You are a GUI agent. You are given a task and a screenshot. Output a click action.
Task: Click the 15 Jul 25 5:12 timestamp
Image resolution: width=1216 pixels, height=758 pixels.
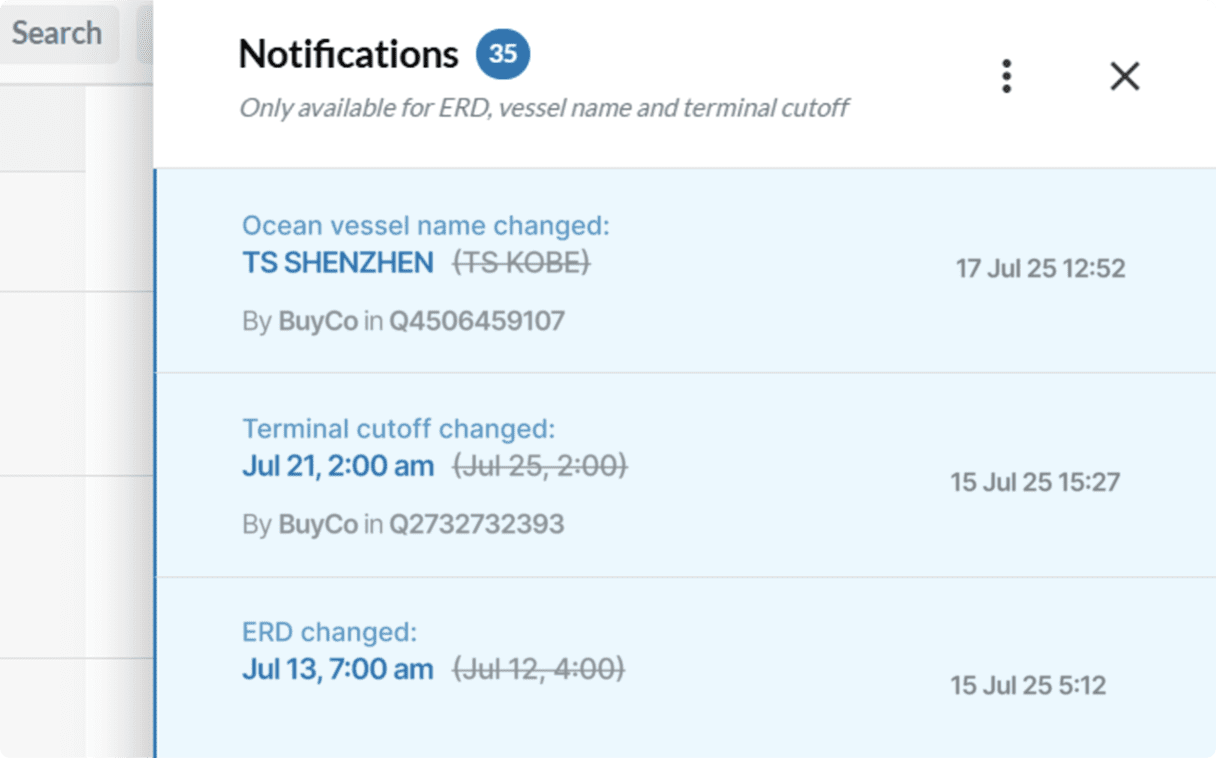pyautogui.click(x=1028, y=685)
